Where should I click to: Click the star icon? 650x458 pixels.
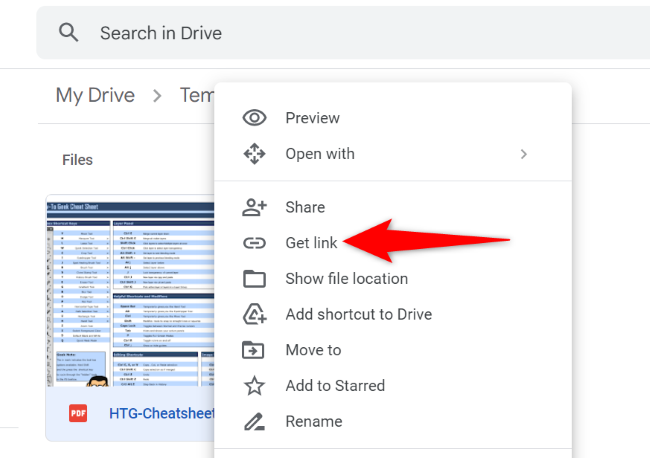coord(254,385)
